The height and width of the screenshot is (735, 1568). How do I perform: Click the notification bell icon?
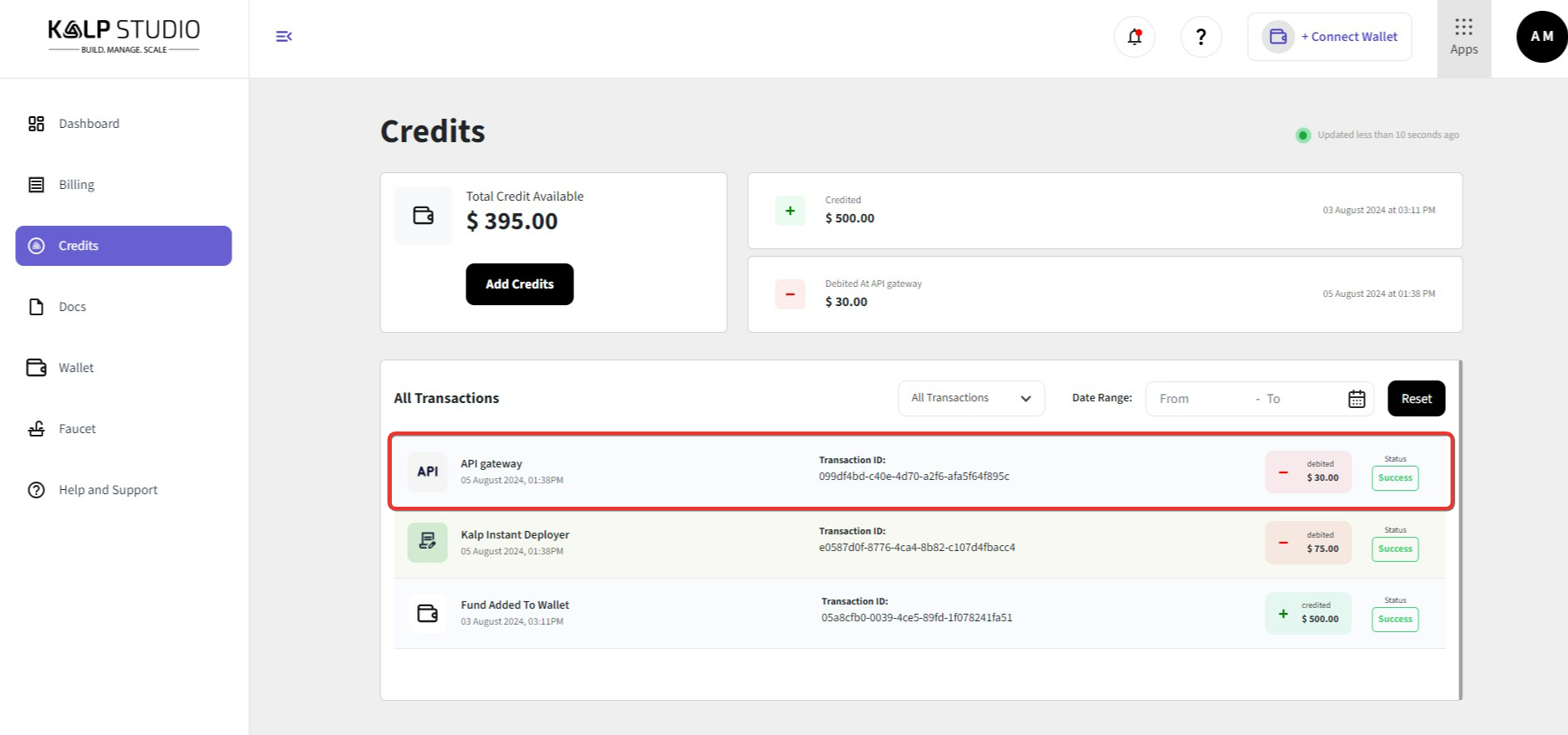coord(1134,37)
